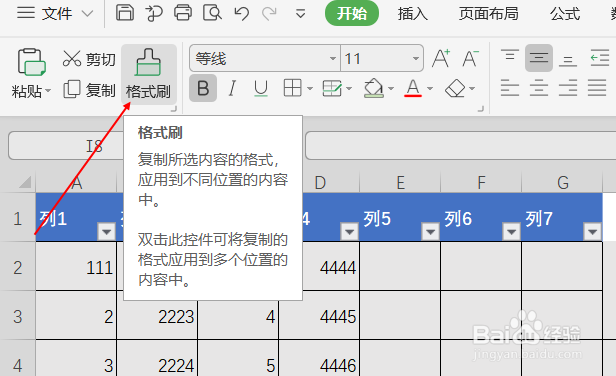Click the formula bar input

[x=460, y=145]
